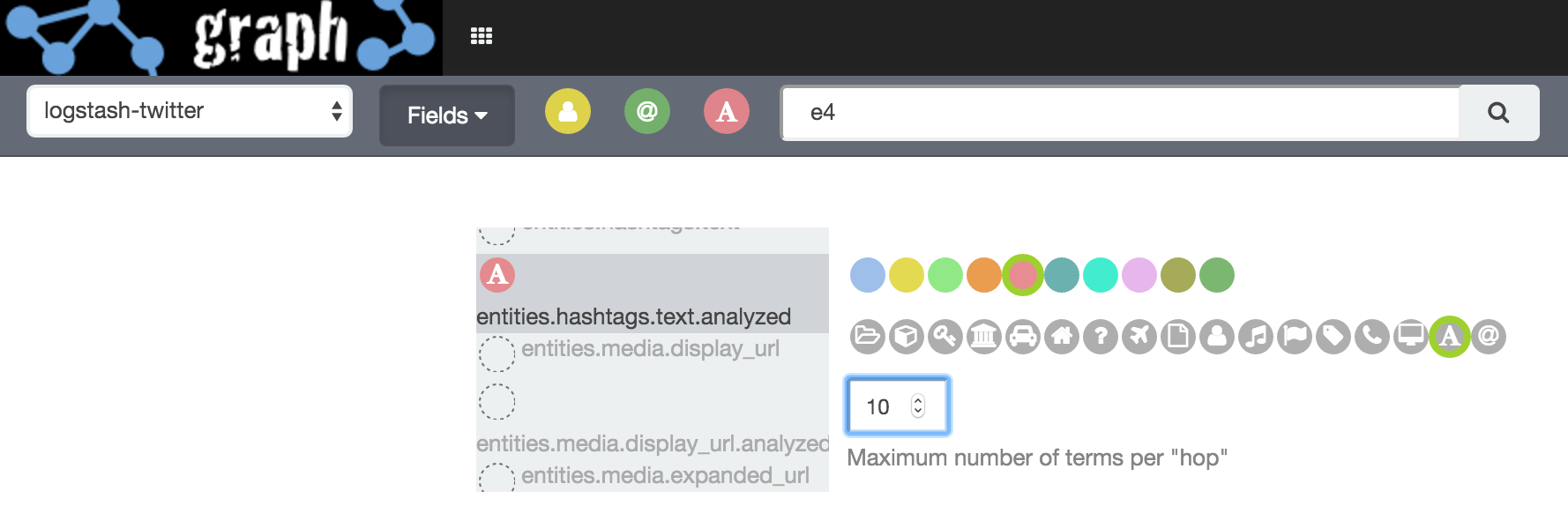
Task: Select entities.media.display_url field
Action: coord(649,349)
